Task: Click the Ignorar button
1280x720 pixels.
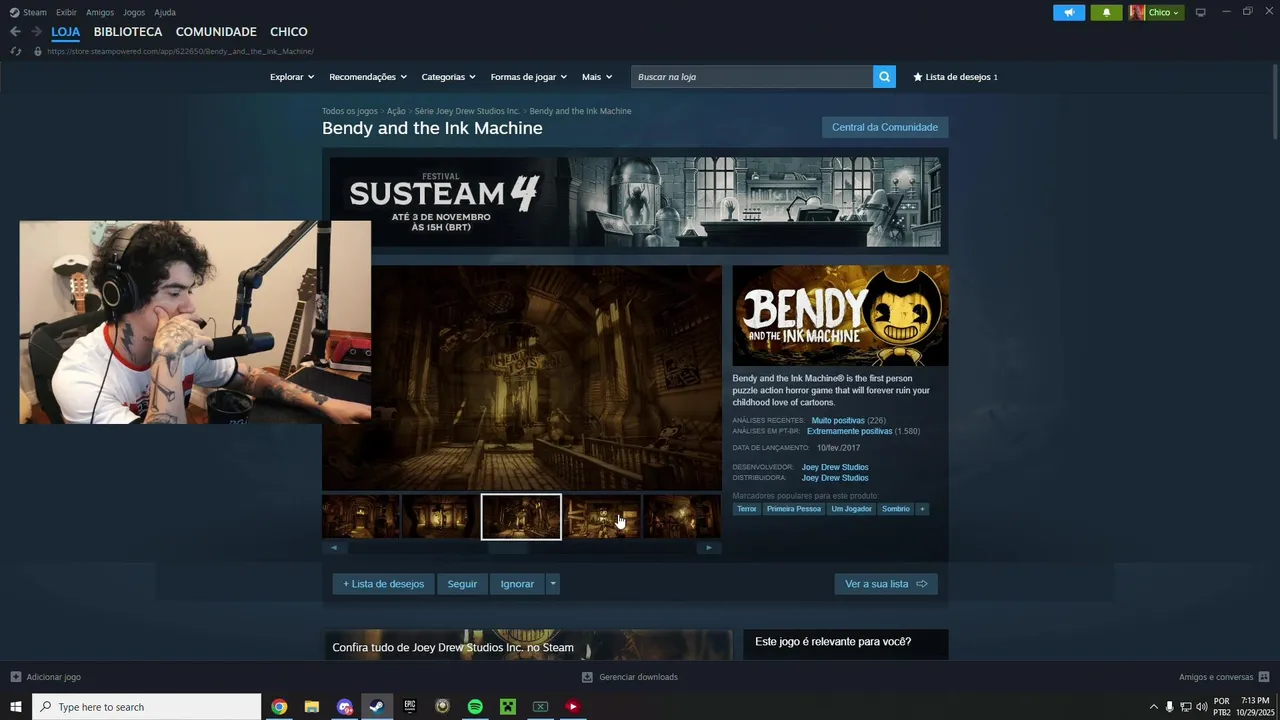Action: (x=517, y=584)
